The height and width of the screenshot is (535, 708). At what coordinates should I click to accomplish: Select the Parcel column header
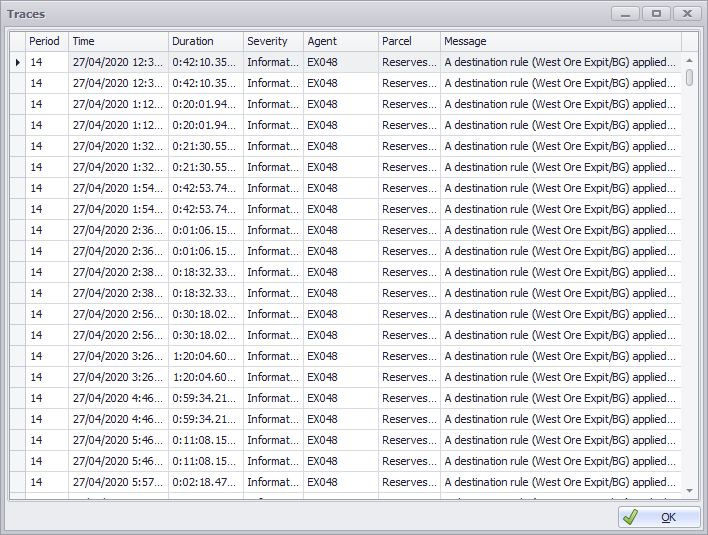[x=409, y=42]
